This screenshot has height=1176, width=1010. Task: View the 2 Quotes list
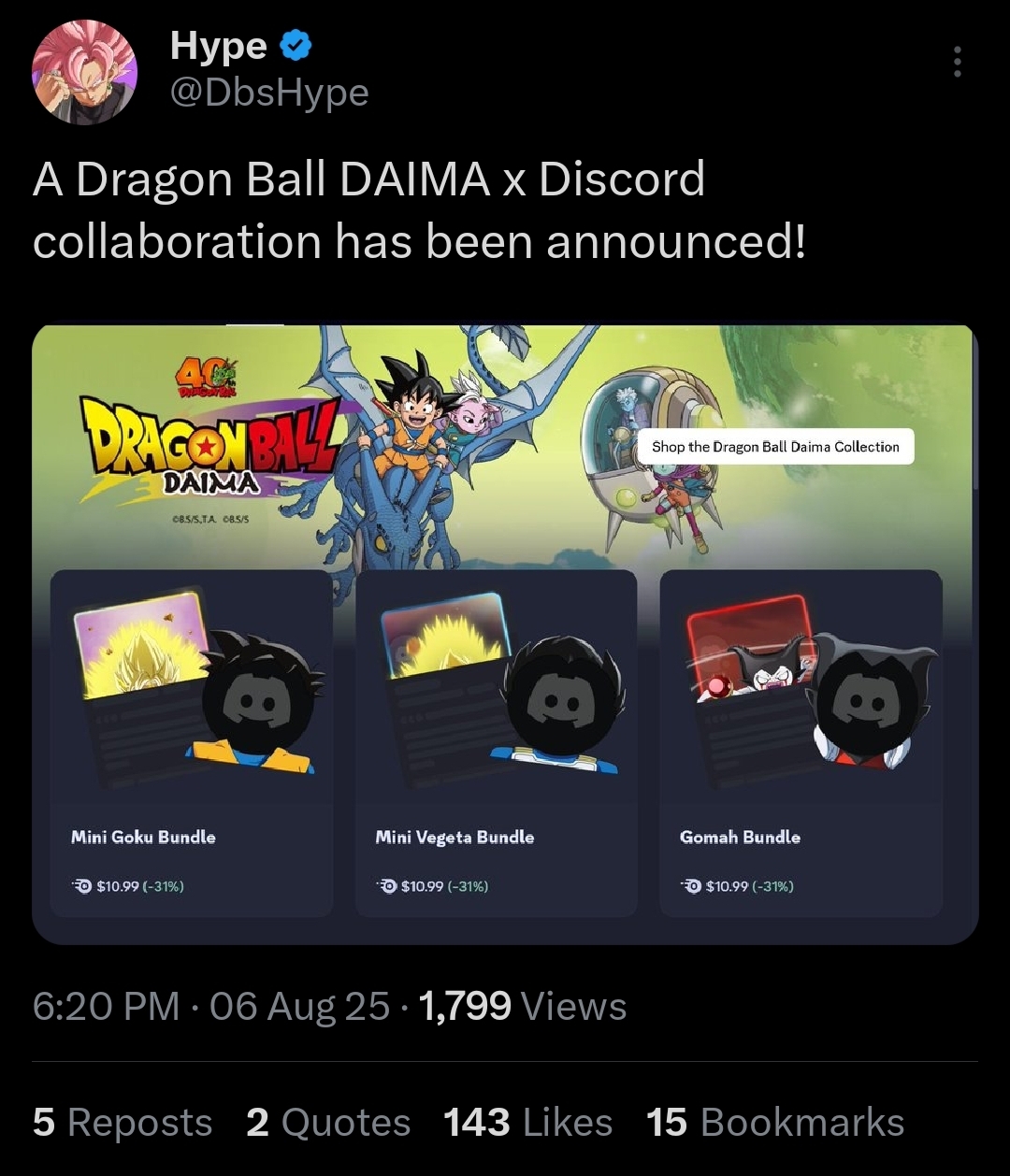tap(328, 1122)
